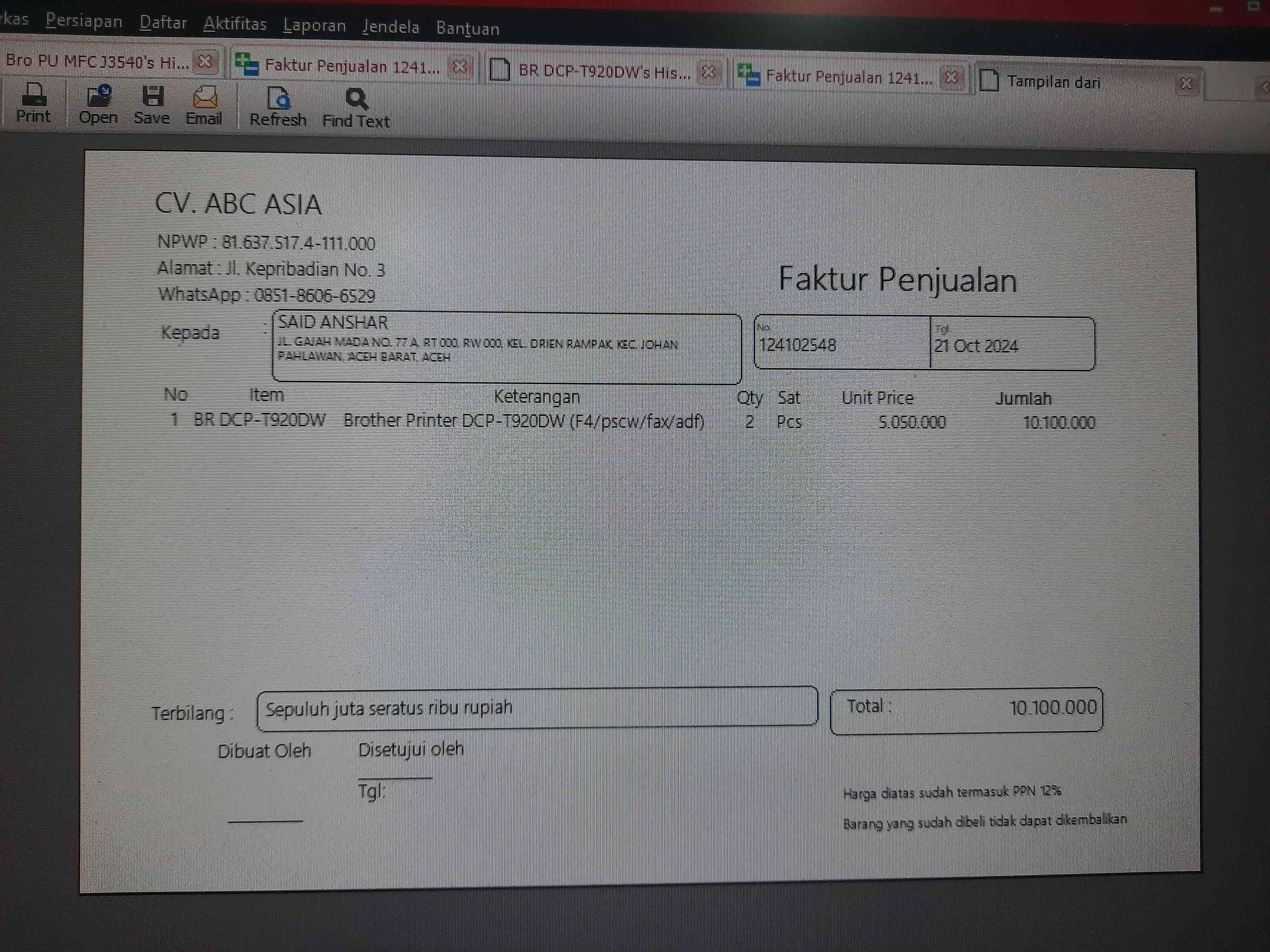Open the Laporan menu

pos(314,26)
